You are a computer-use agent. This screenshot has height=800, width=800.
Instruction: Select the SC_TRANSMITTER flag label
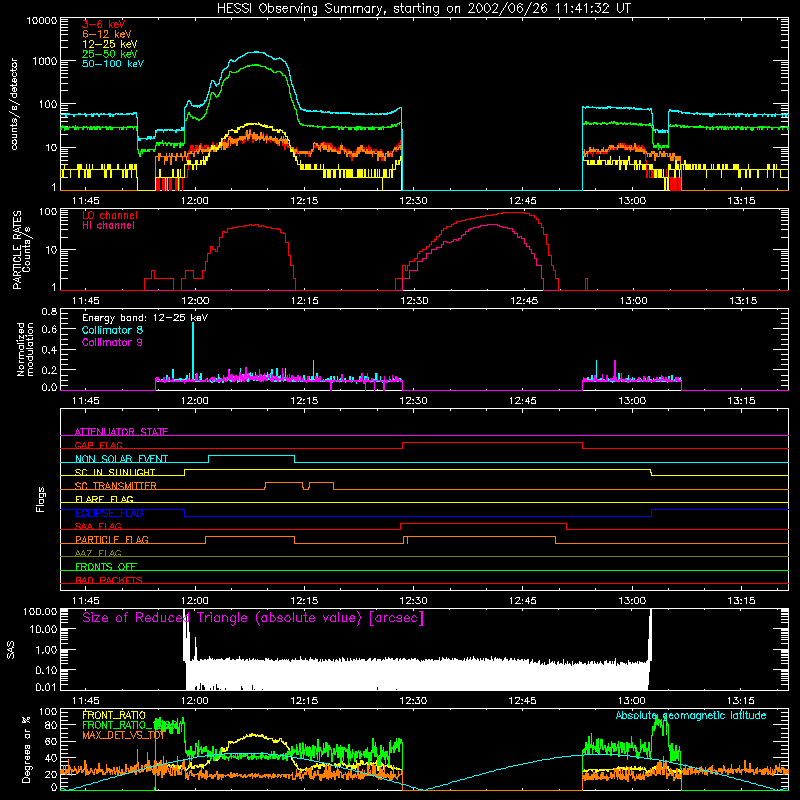coord(115,486)
